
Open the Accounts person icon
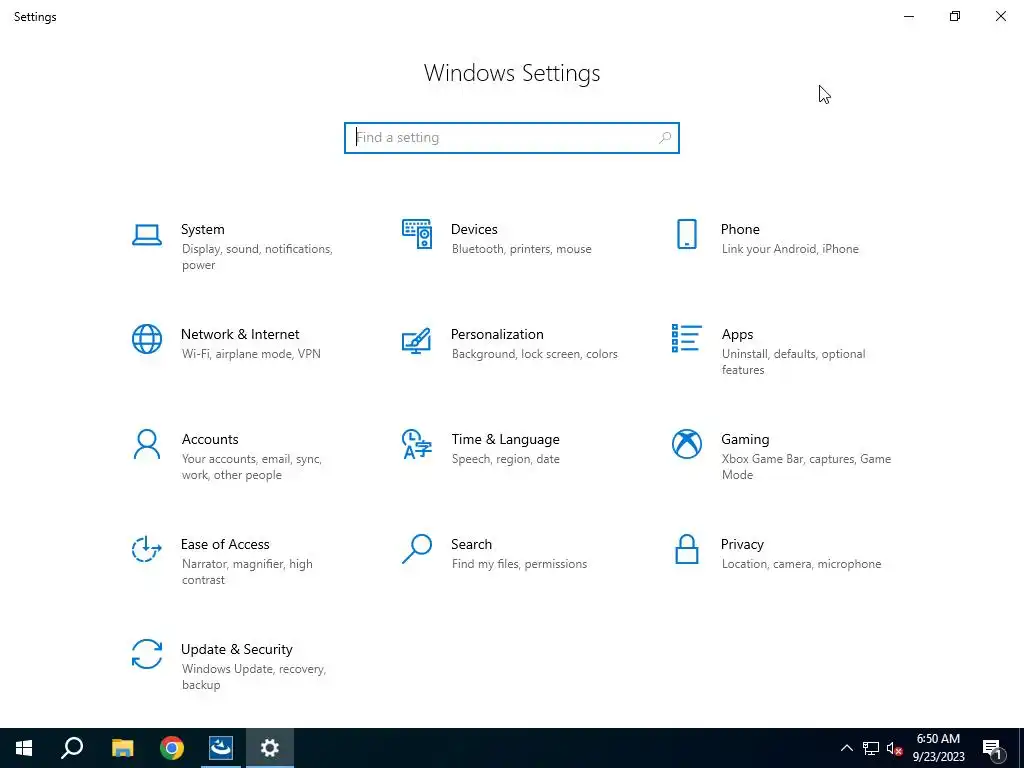147,444
